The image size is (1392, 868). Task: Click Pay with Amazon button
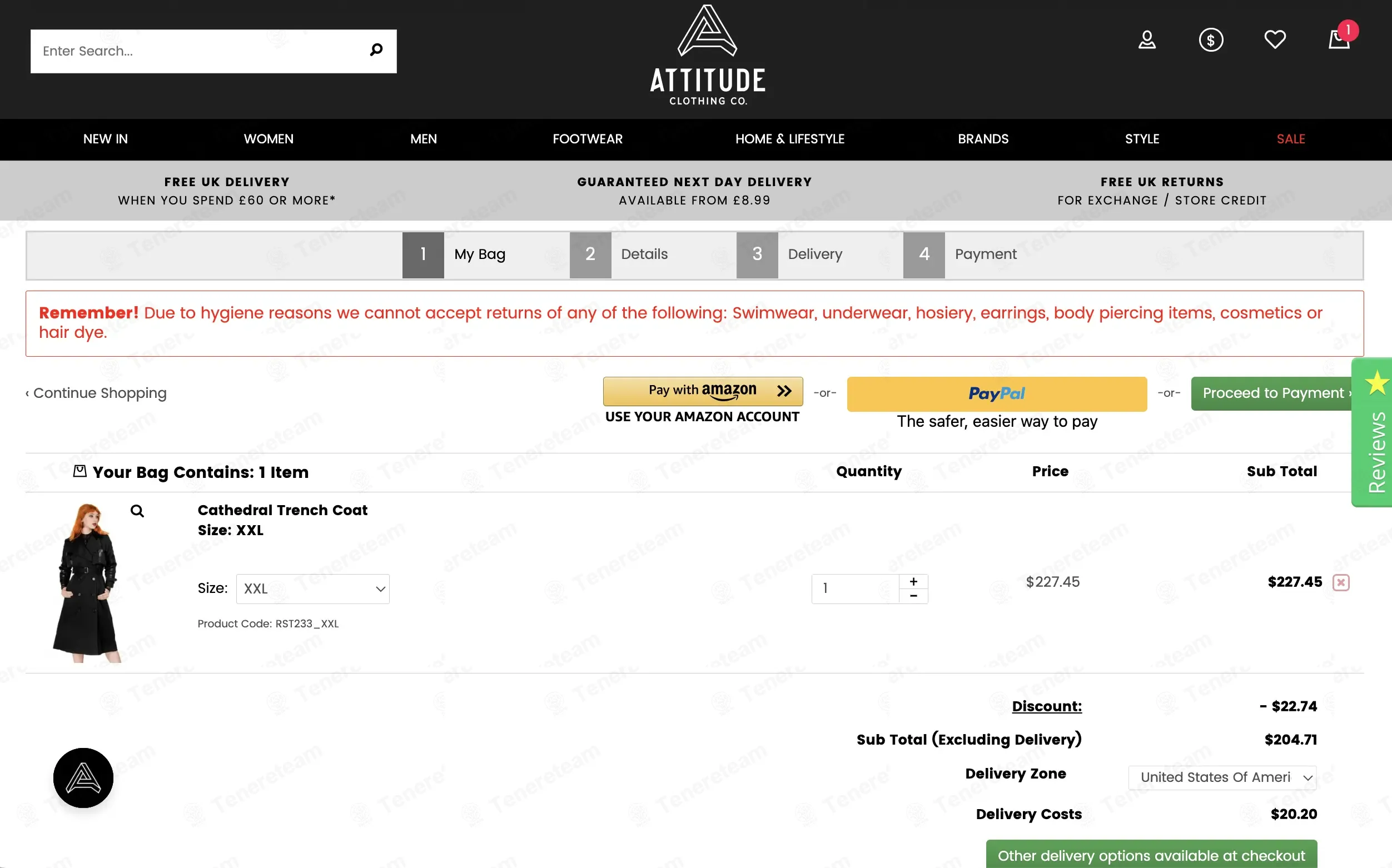pos(703,391)
